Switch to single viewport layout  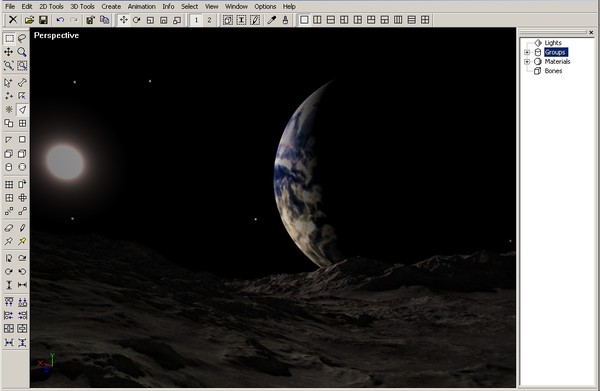[304, 20]
